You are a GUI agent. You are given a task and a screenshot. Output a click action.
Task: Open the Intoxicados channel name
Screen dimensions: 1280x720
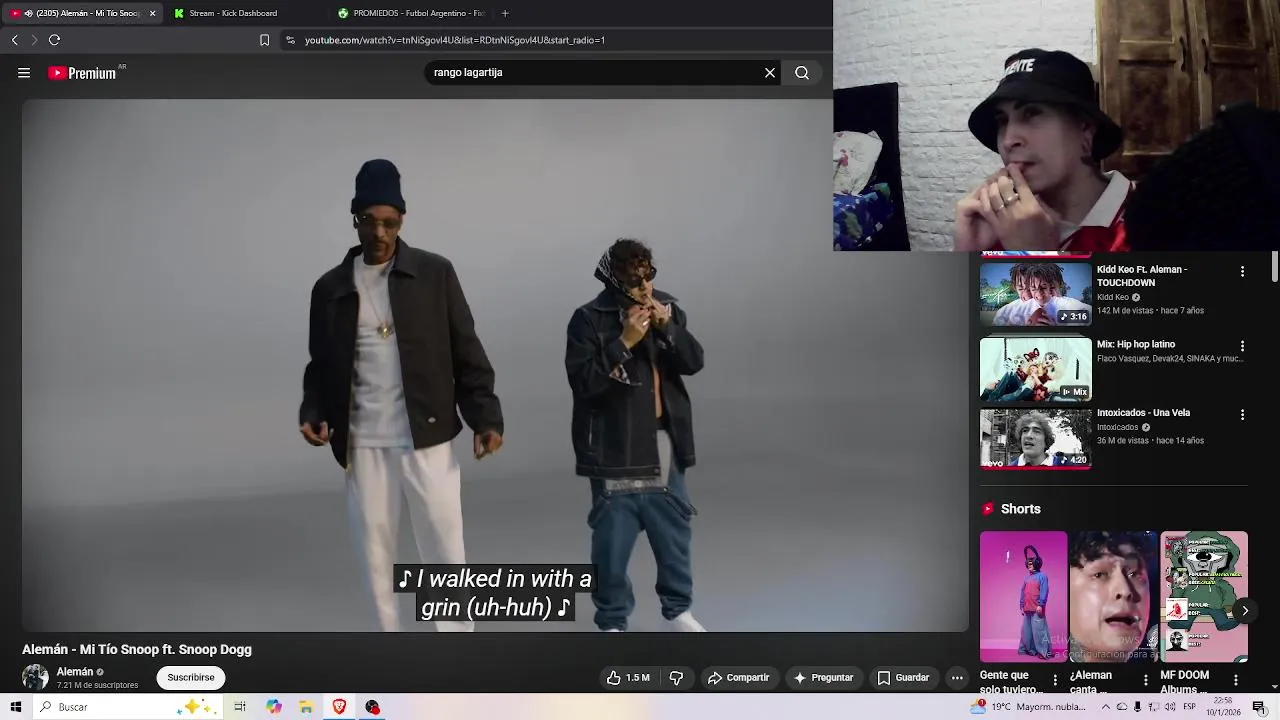point(1118,427)
